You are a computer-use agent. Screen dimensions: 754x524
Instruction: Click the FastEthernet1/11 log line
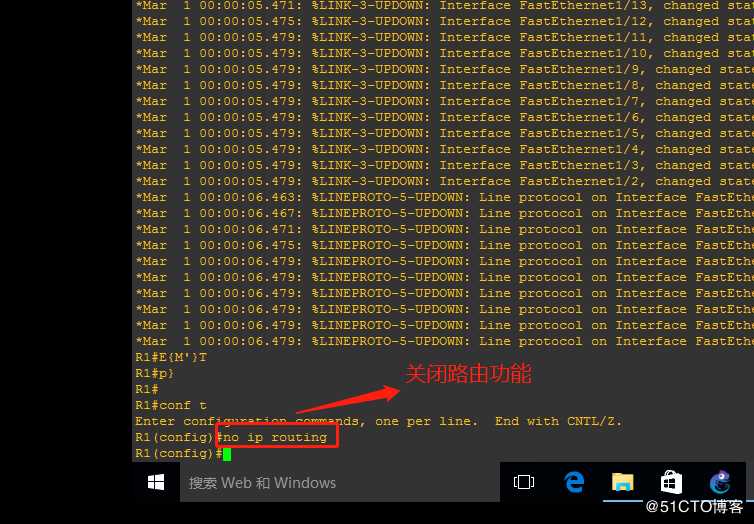[444, 37]
